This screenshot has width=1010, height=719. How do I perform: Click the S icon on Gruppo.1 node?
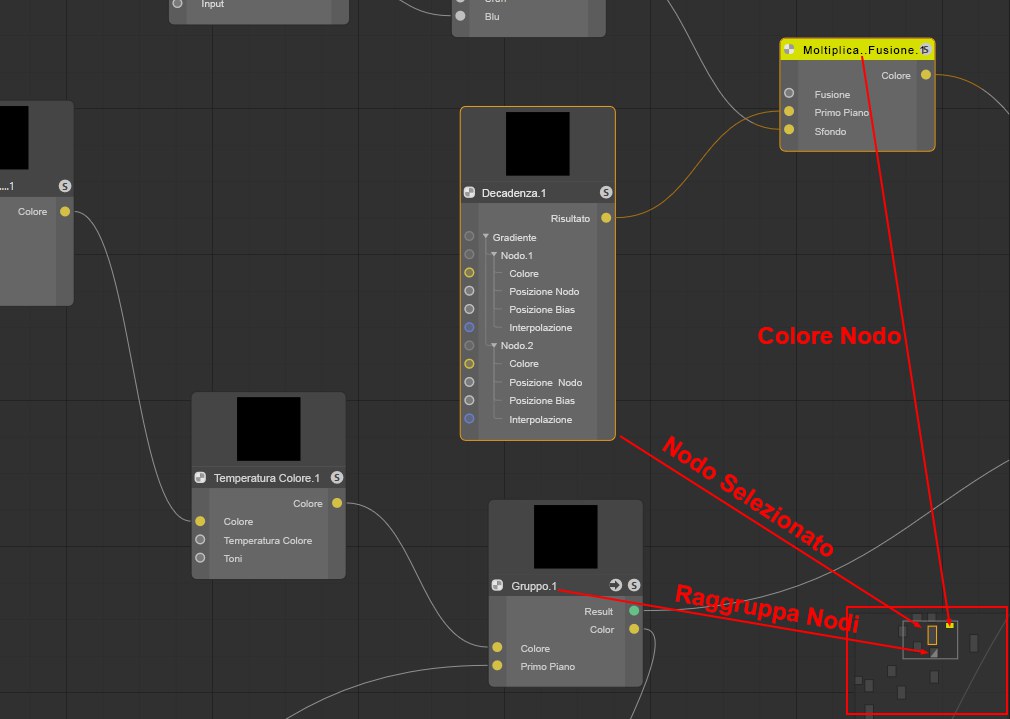point(634,585)
